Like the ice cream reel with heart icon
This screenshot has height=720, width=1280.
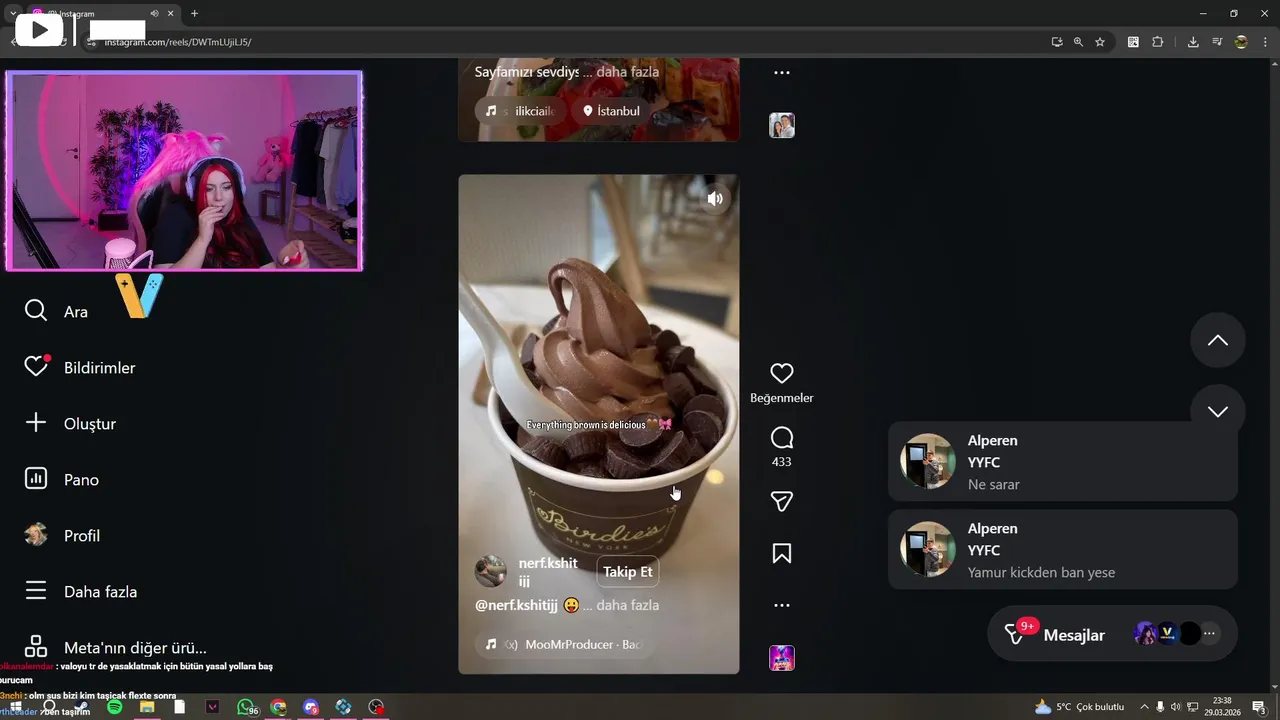tap(782, 373)
